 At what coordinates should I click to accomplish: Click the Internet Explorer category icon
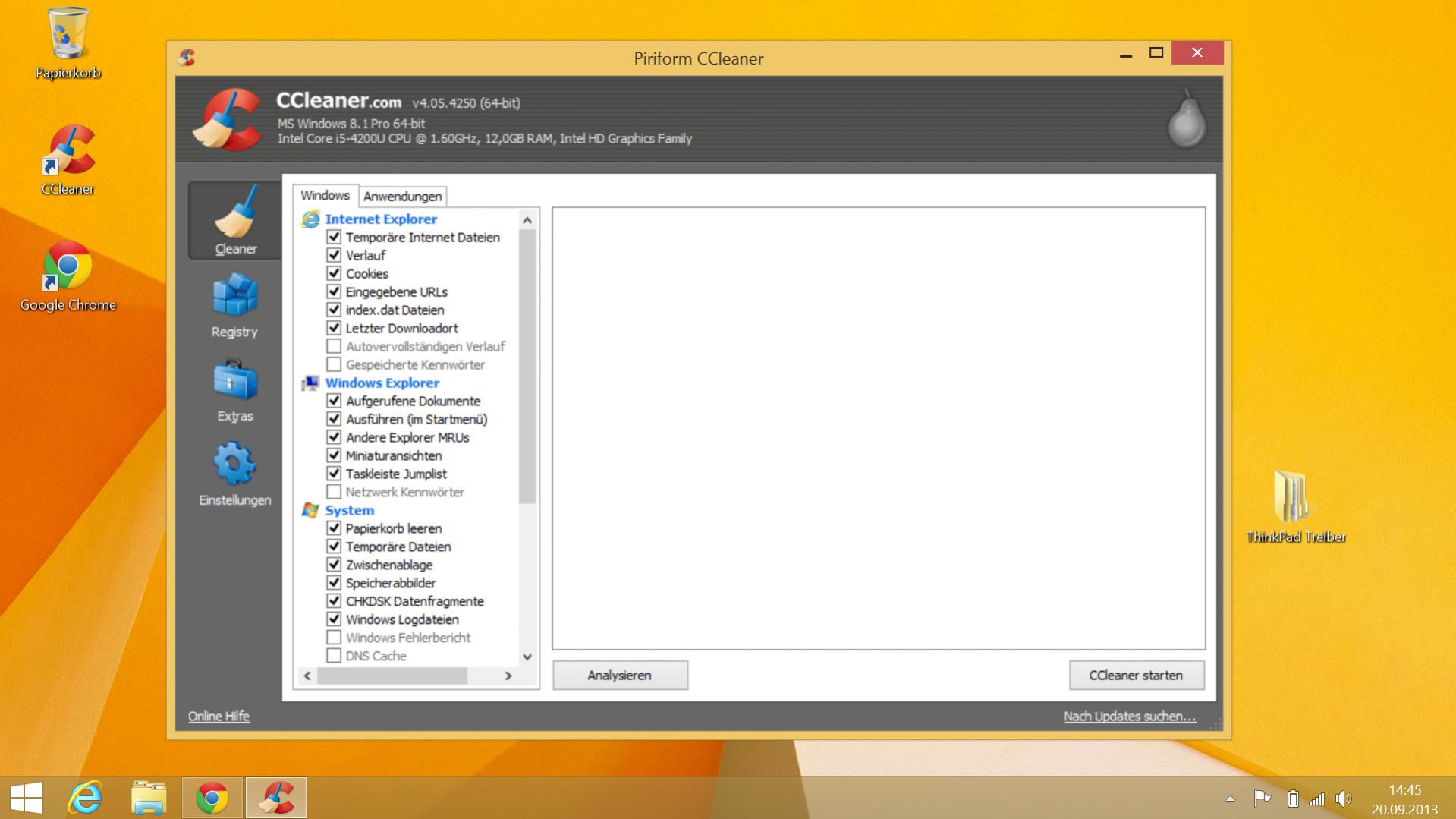tap(310, 219)
